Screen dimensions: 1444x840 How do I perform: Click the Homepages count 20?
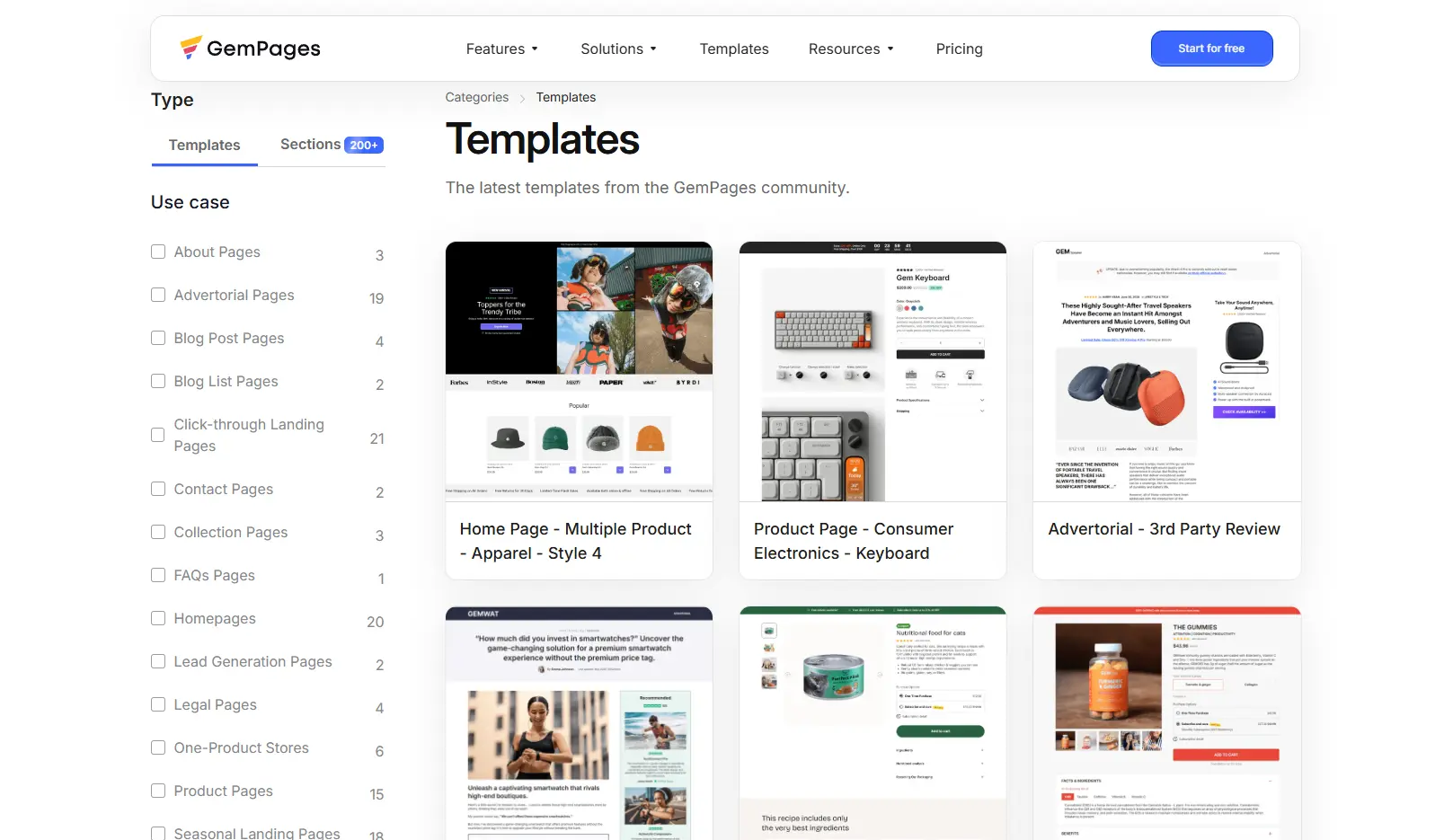[x=376, y=622]
